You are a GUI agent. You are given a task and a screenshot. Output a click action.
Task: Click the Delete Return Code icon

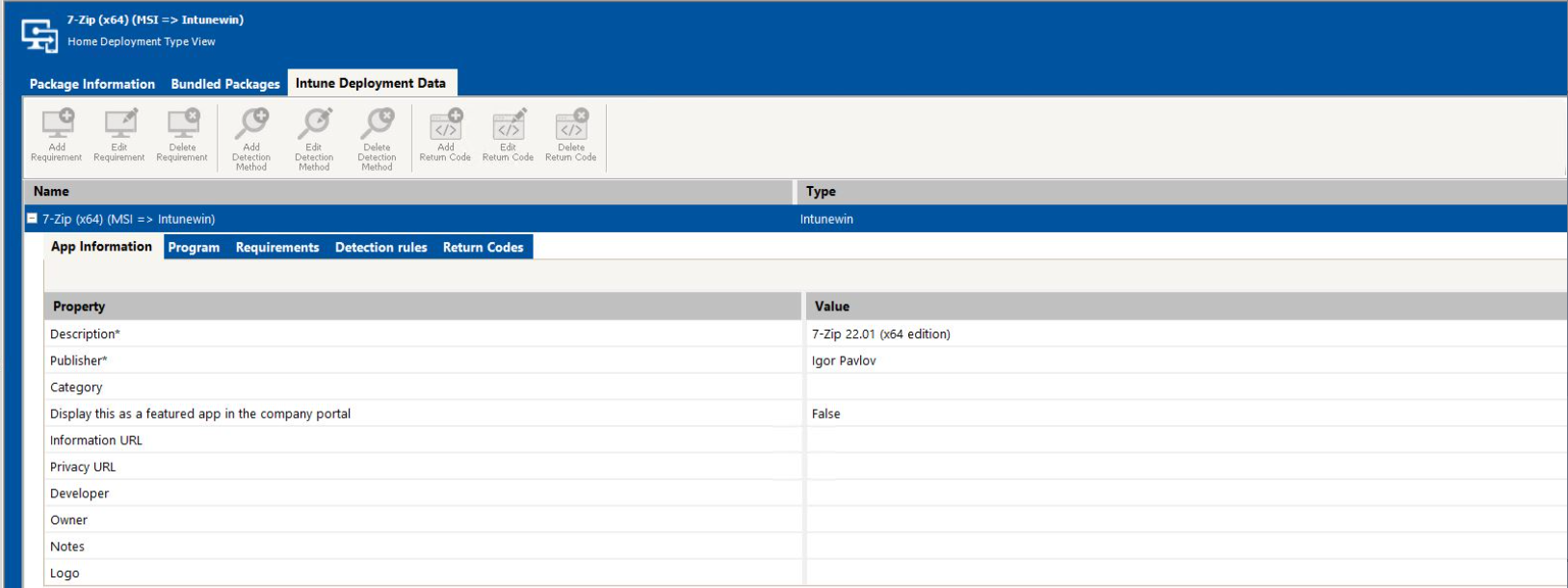[571, 125]
